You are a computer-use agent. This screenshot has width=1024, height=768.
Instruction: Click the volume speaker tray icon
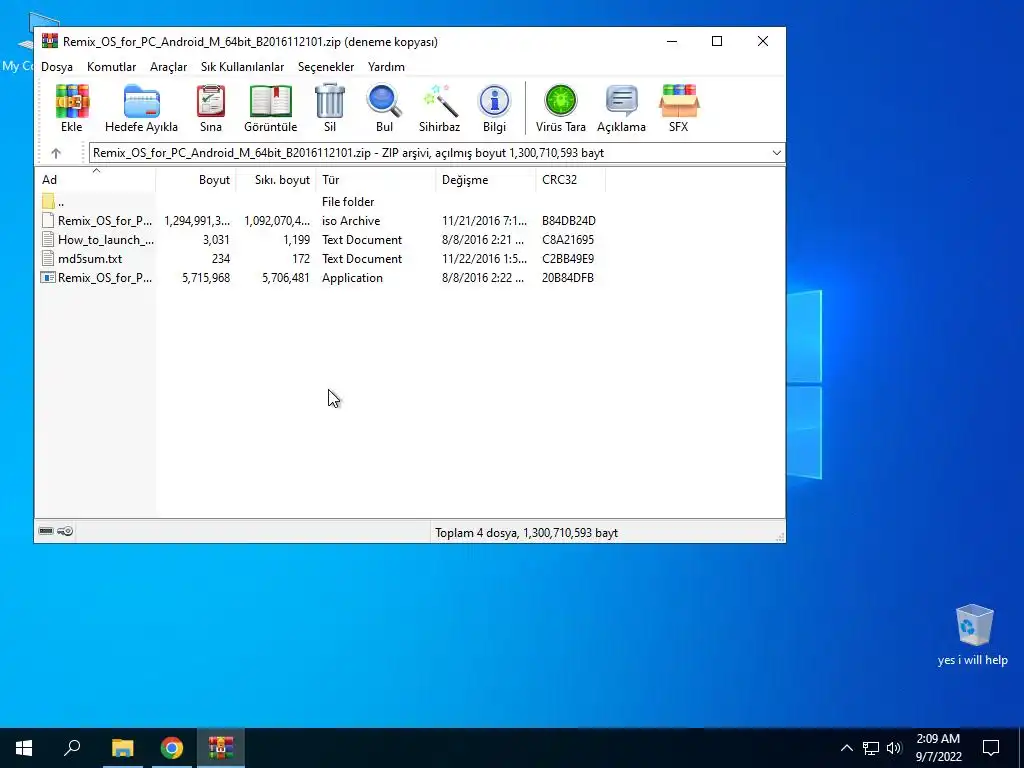pyautogui.click(x=894, y=748)
